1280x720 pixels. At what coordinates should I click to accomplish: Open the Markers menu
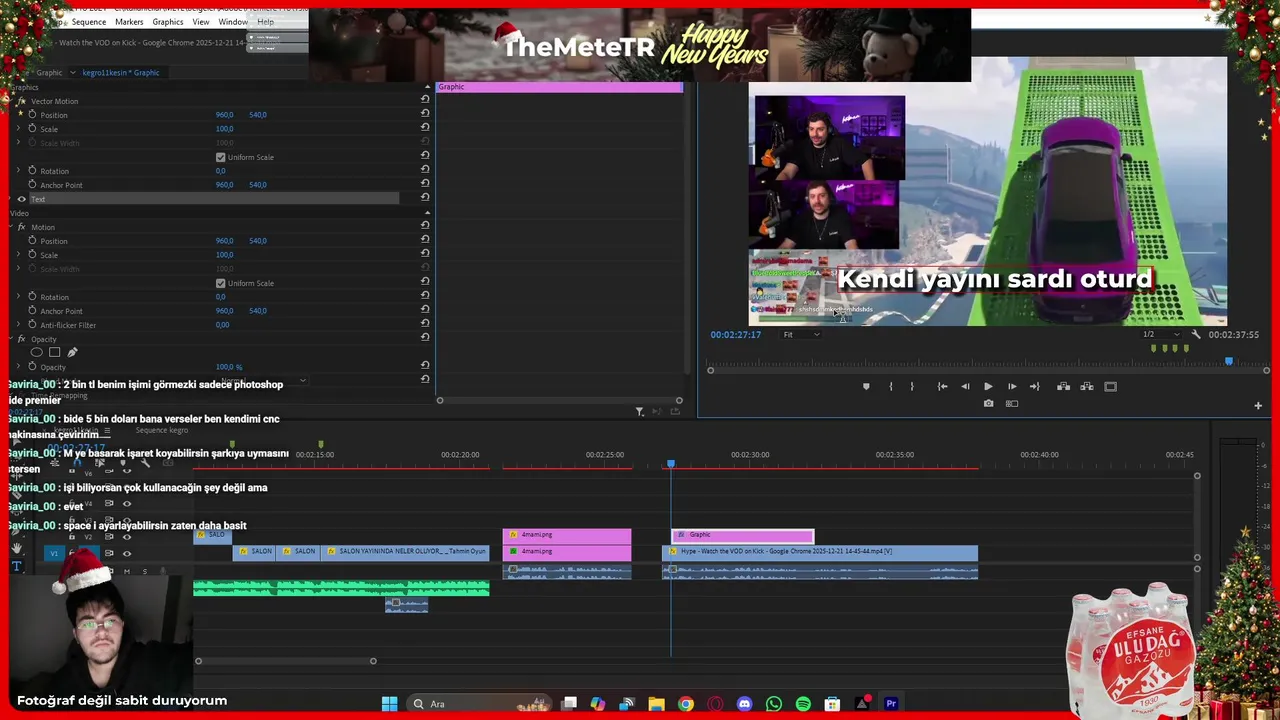pos(129,22)
